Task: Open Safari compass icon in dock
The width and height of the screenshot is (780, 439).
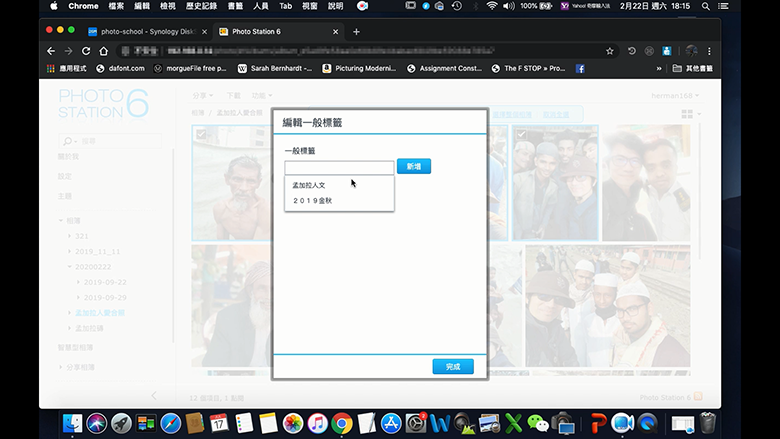Action: click(171, 424)
